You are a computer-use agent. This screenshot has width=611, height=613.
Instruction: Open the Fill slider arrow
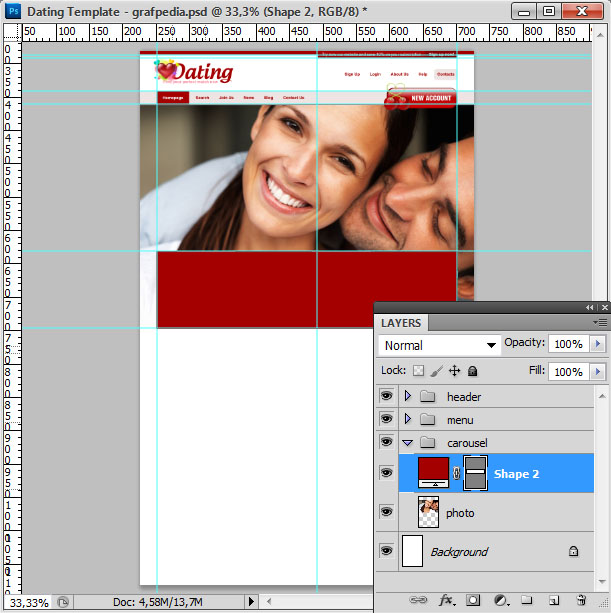pyautogui.click(x=598, y=371)
